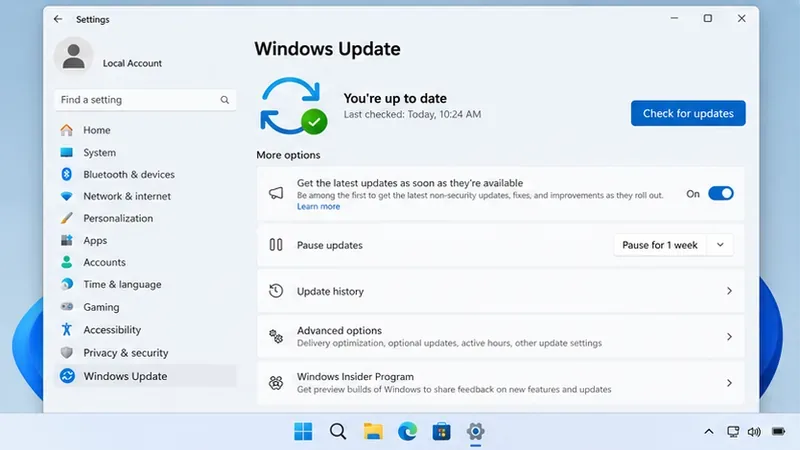Click into Find a setting search box

(145, 100)
